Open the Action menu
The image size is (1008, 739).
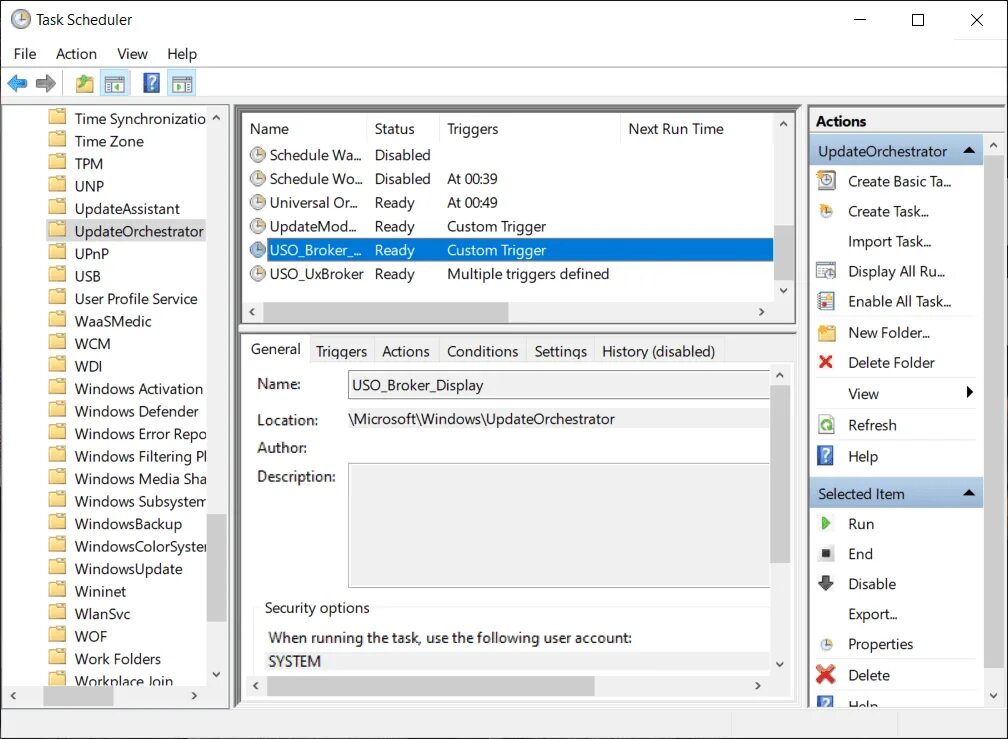(x=76, y=54)
